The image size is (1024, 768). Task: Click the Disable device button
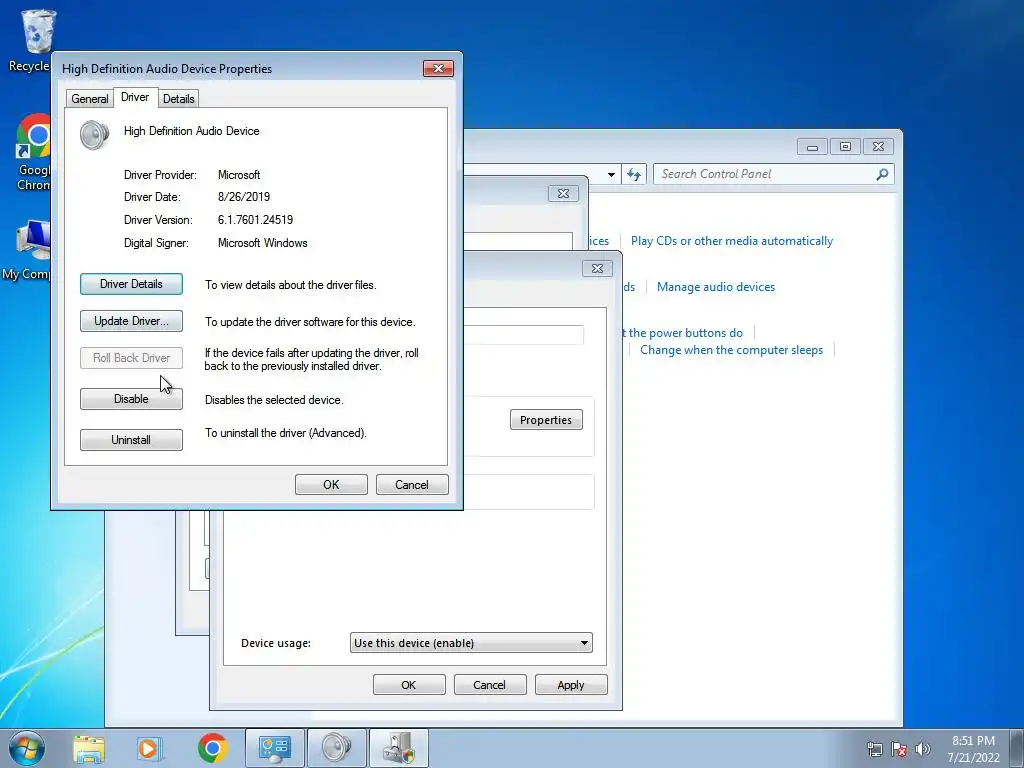click(131, 399)
